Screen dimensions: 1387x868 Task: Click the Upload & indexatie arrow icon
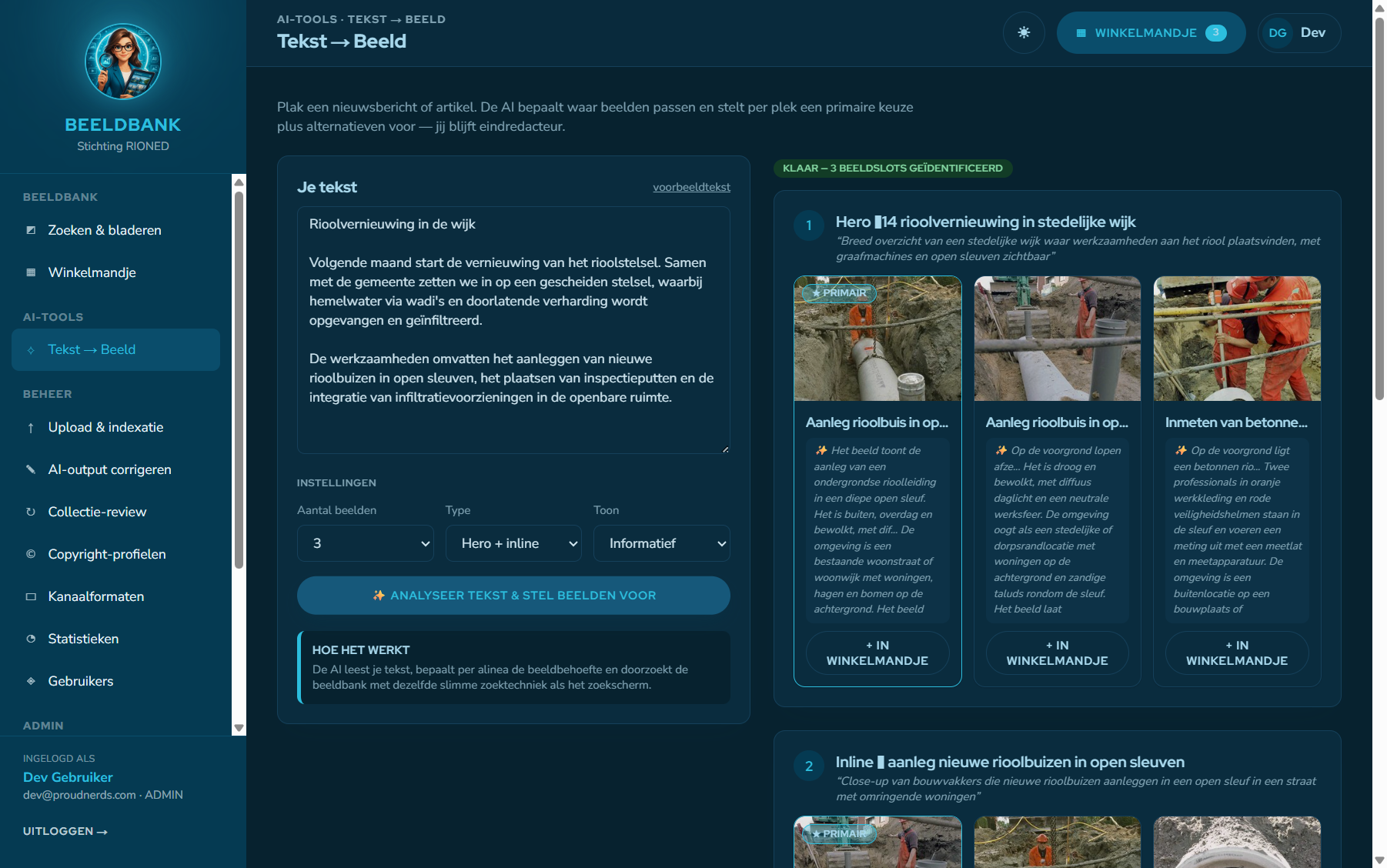31,428
